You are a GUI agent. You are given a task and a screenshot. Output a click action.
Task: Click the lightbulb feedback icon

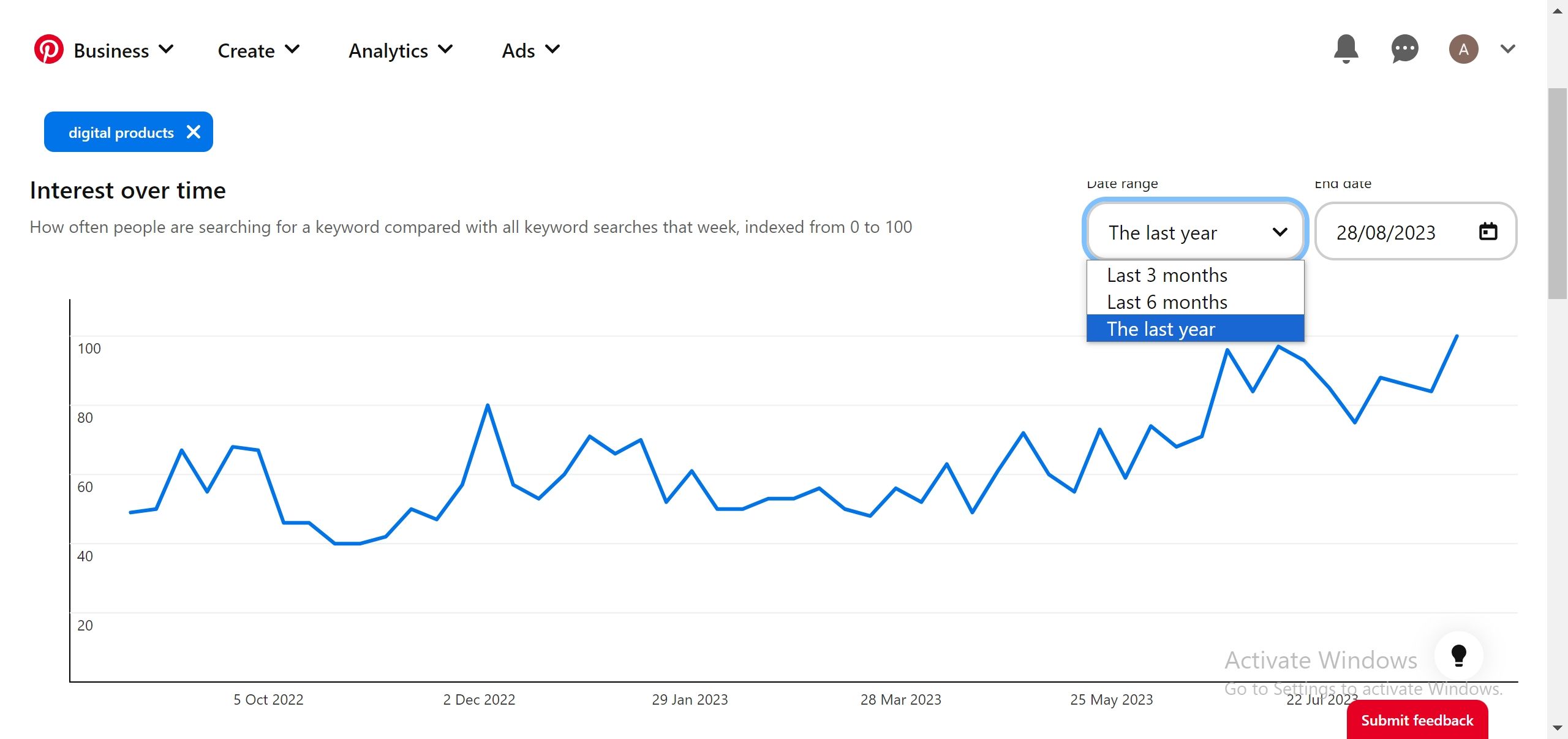point(1460,654)
